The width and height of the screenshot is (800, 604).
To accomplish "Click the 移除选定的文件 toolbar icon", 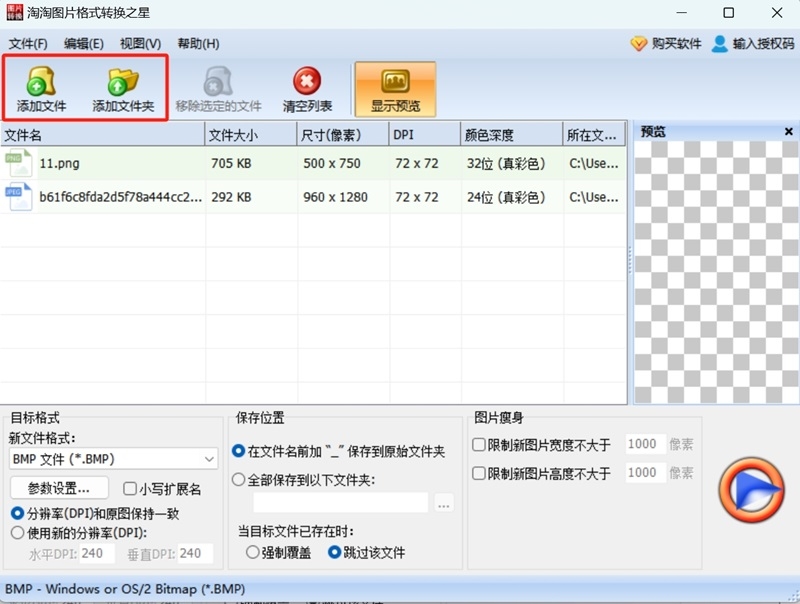I will pyautogui.click(x=218, y=81).
